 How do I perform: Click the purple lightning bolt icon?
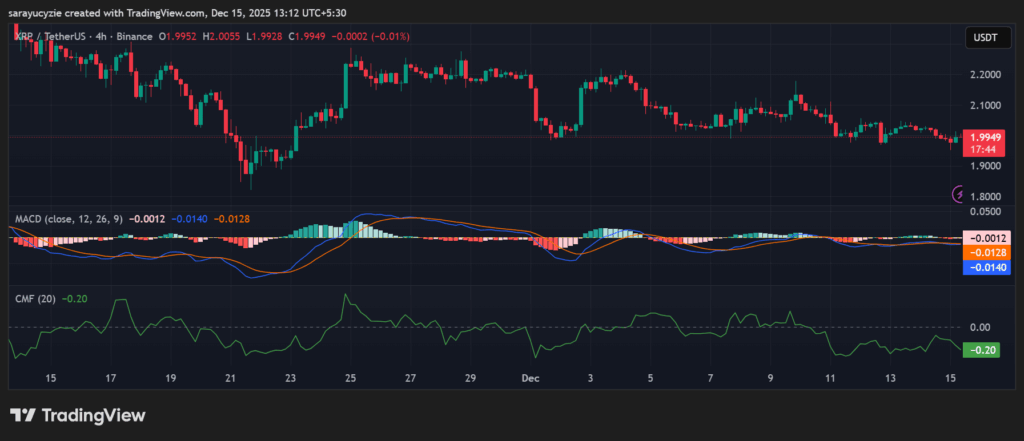958,195
